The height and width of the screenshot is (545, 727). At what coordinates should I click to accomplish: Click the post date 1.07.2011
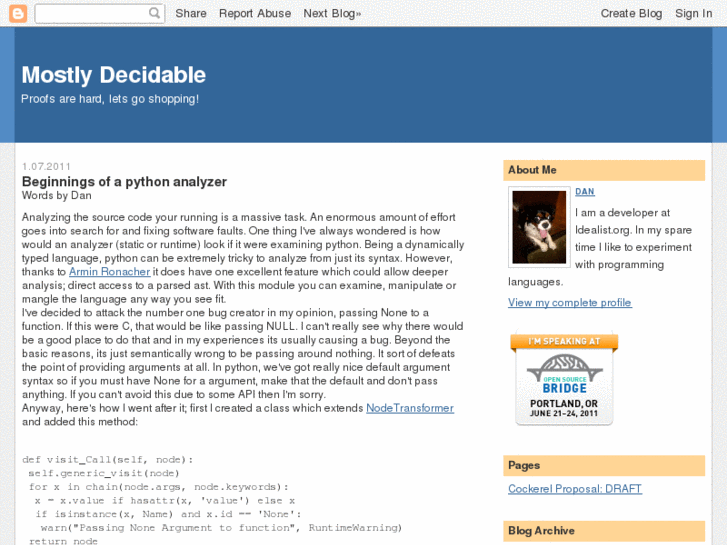pos(46,167)
